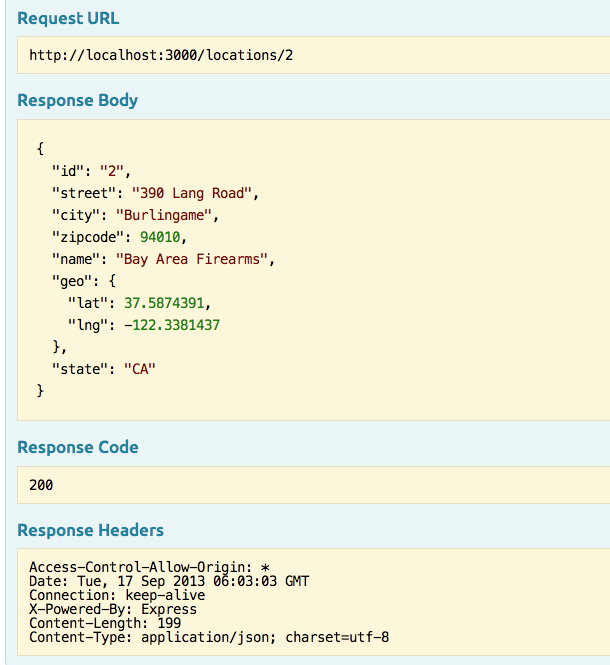Click the Content-Type application/json header line
Screen dimensions: 610x665
(209, 636)
